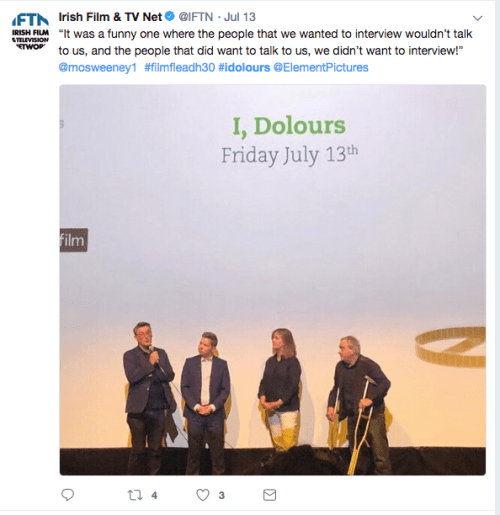Open the Irish Film & TV Net profile name
This screenshot has height=515, width=500.
110,17
